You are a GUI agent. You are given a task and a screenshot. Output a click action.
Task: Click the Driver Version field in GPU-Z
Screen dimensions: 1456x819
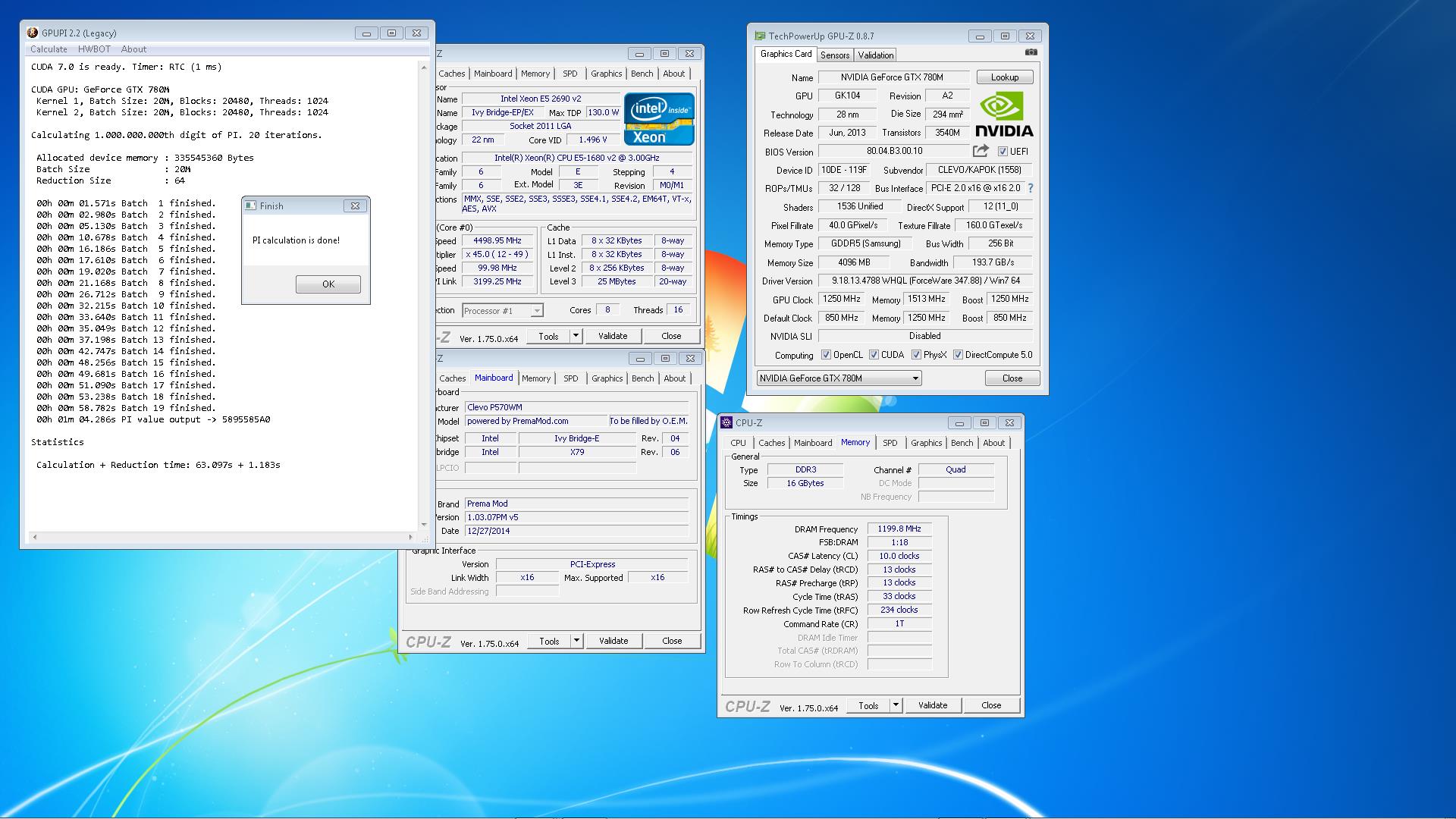[926, 281]
